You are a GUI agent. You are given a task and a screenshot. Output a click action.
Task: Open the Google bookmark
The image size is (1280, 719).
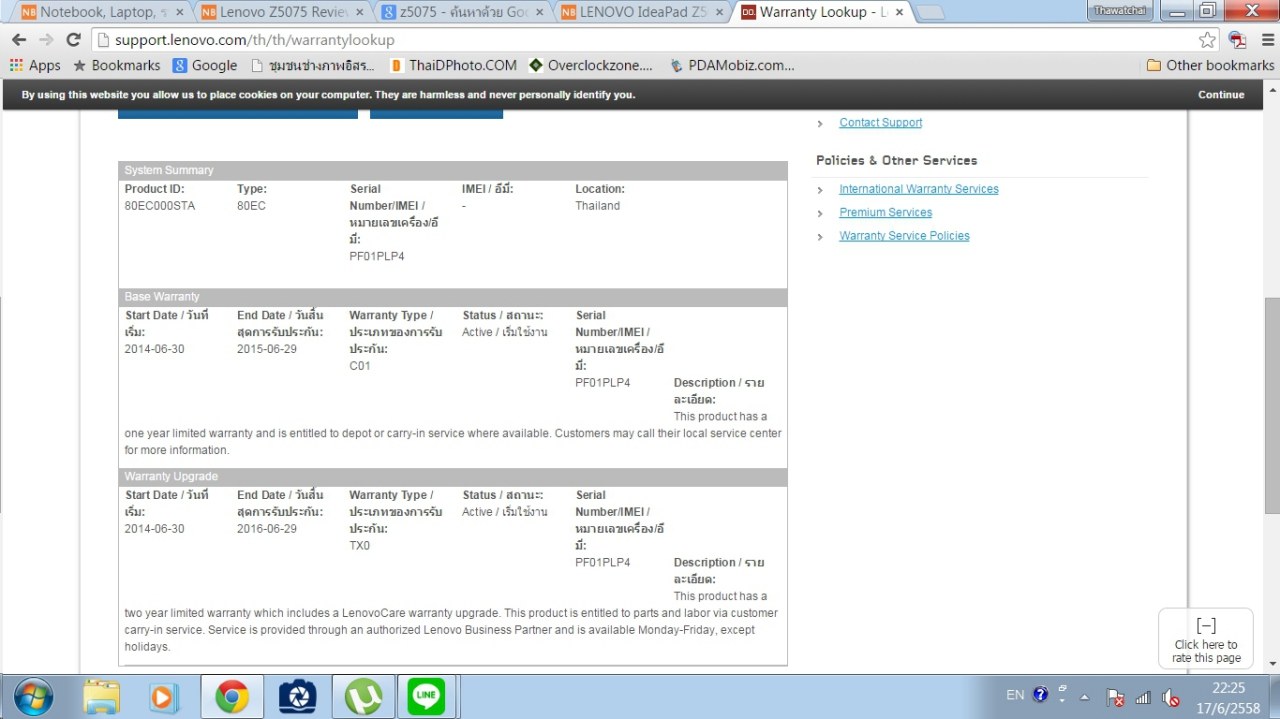(x=205, y=65)
